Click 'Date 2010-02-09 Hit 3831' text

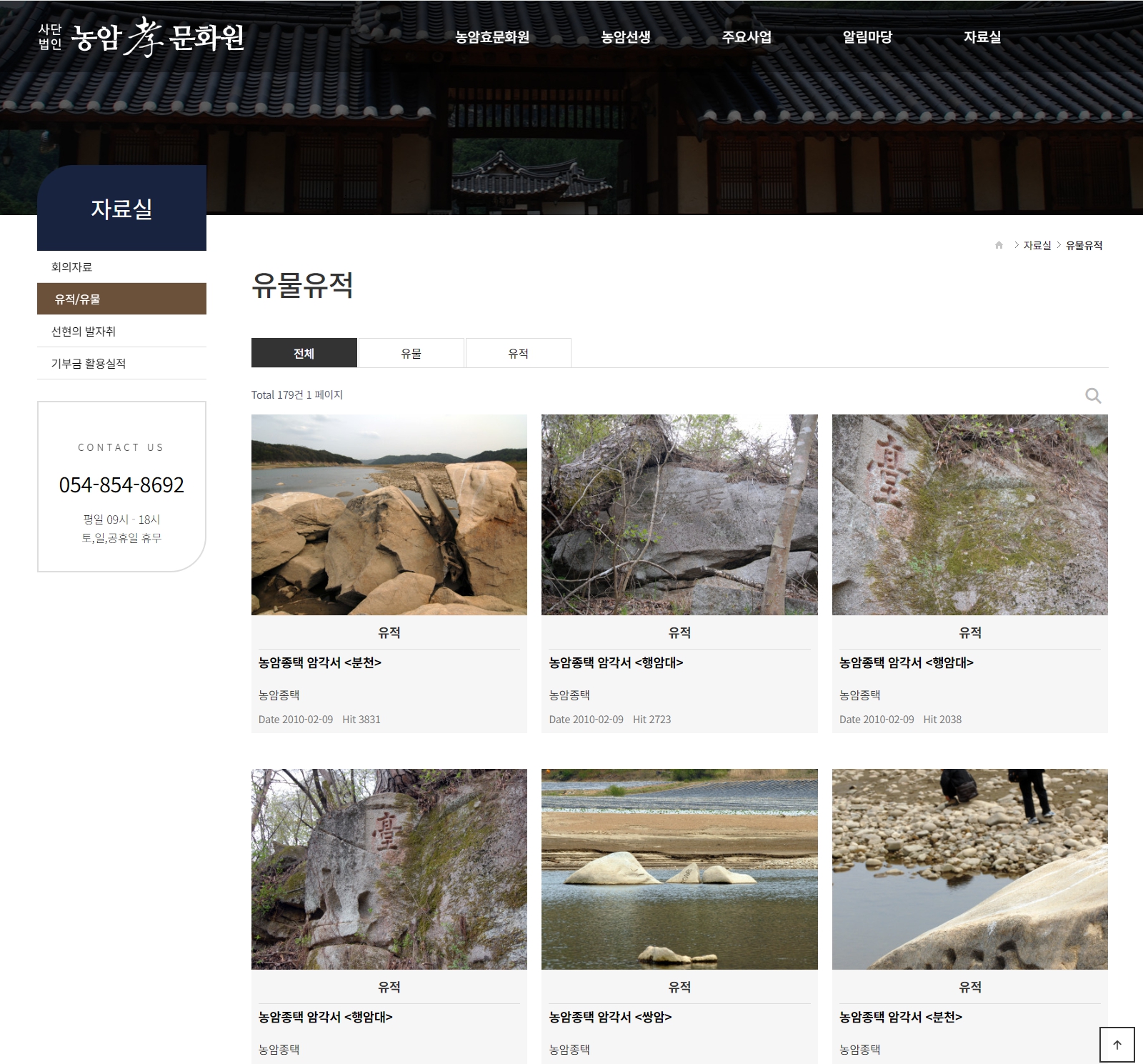click(x=319, y=720)
